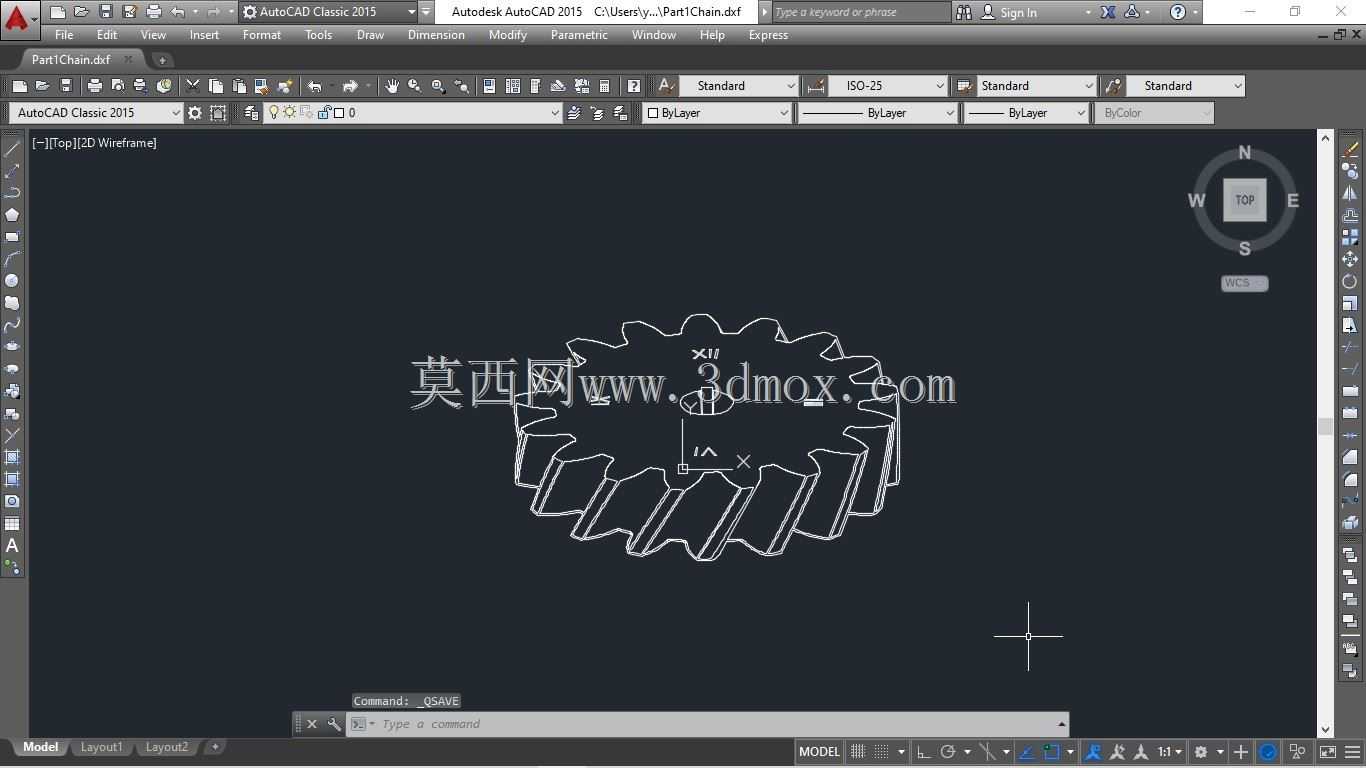1366x768 pixels.
Task: Click the Plot printer icon
Action: [95, 86]
